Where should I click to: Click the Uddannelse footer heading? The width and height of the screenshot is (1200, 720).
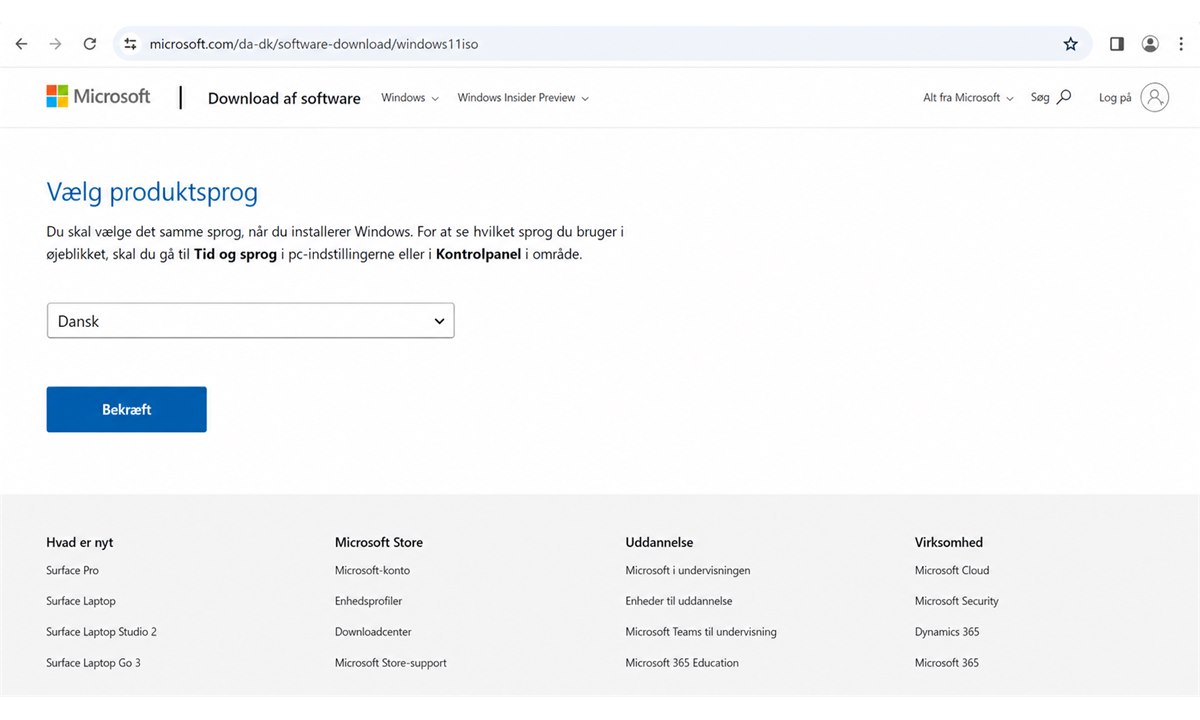pyautogui.click(x=659, y=542)
